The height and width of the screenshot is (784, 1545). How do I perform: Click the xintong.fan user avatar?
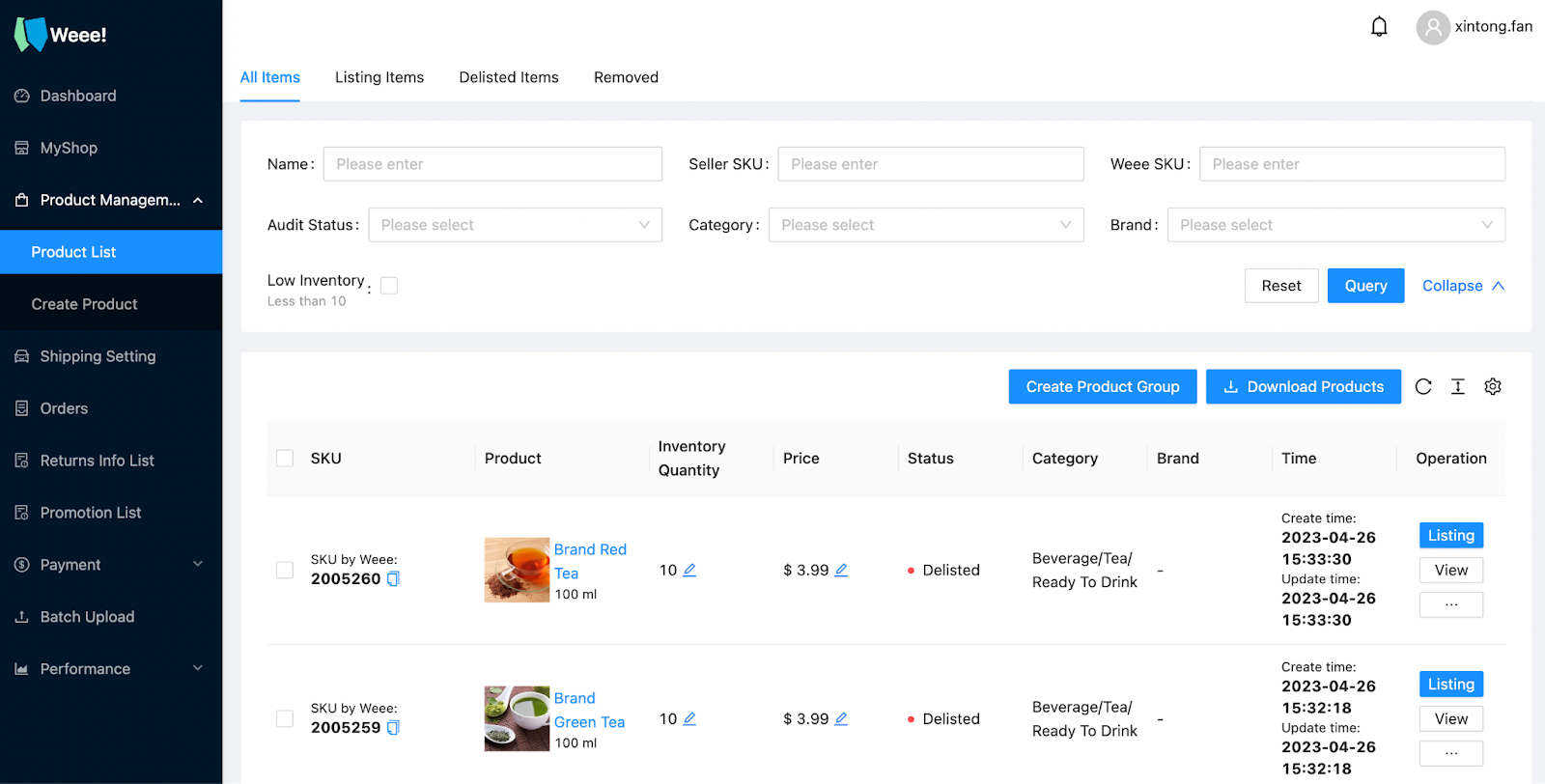point(1433,27)
